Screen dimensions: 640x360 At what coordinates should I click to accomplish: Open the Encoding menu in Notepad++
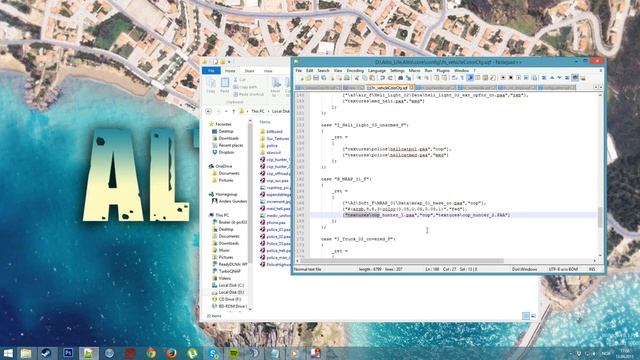[355, 71]
